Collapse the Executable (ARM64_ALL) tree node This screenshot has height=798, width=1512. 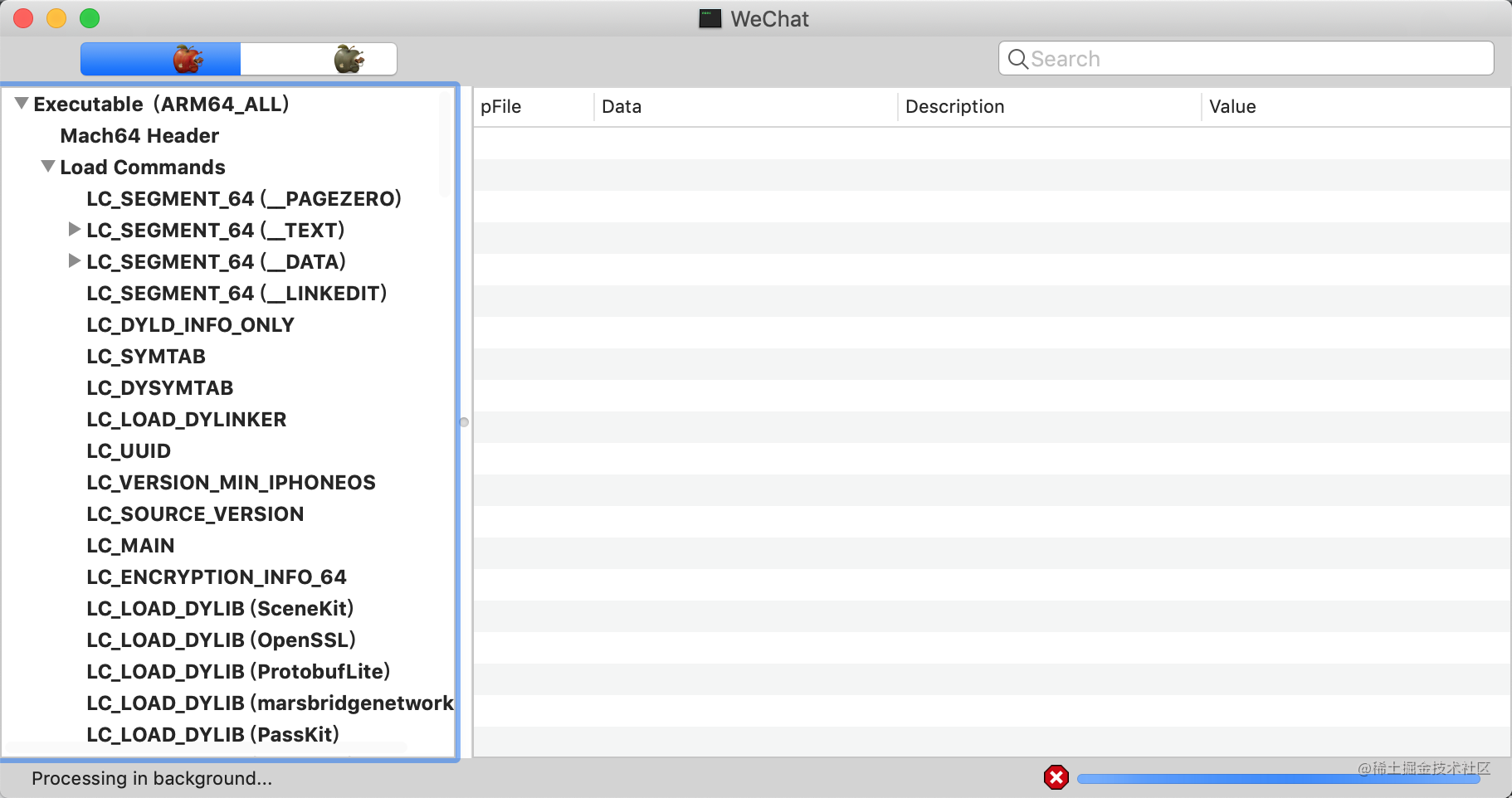22,104
